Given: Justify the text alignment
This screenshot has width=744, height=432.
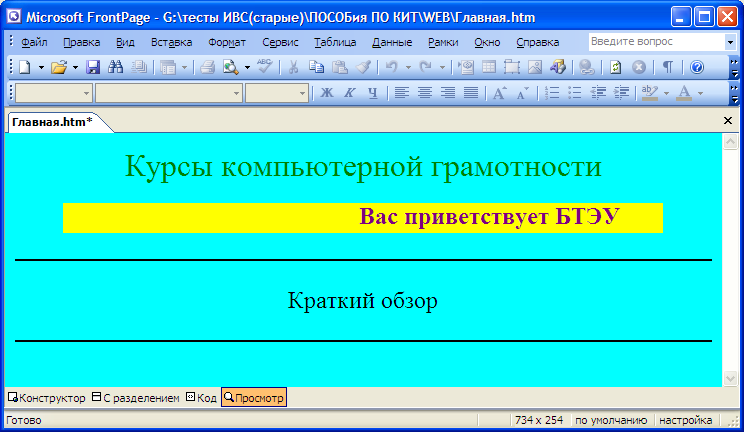Looking at the screenshot, I should 471,93.
